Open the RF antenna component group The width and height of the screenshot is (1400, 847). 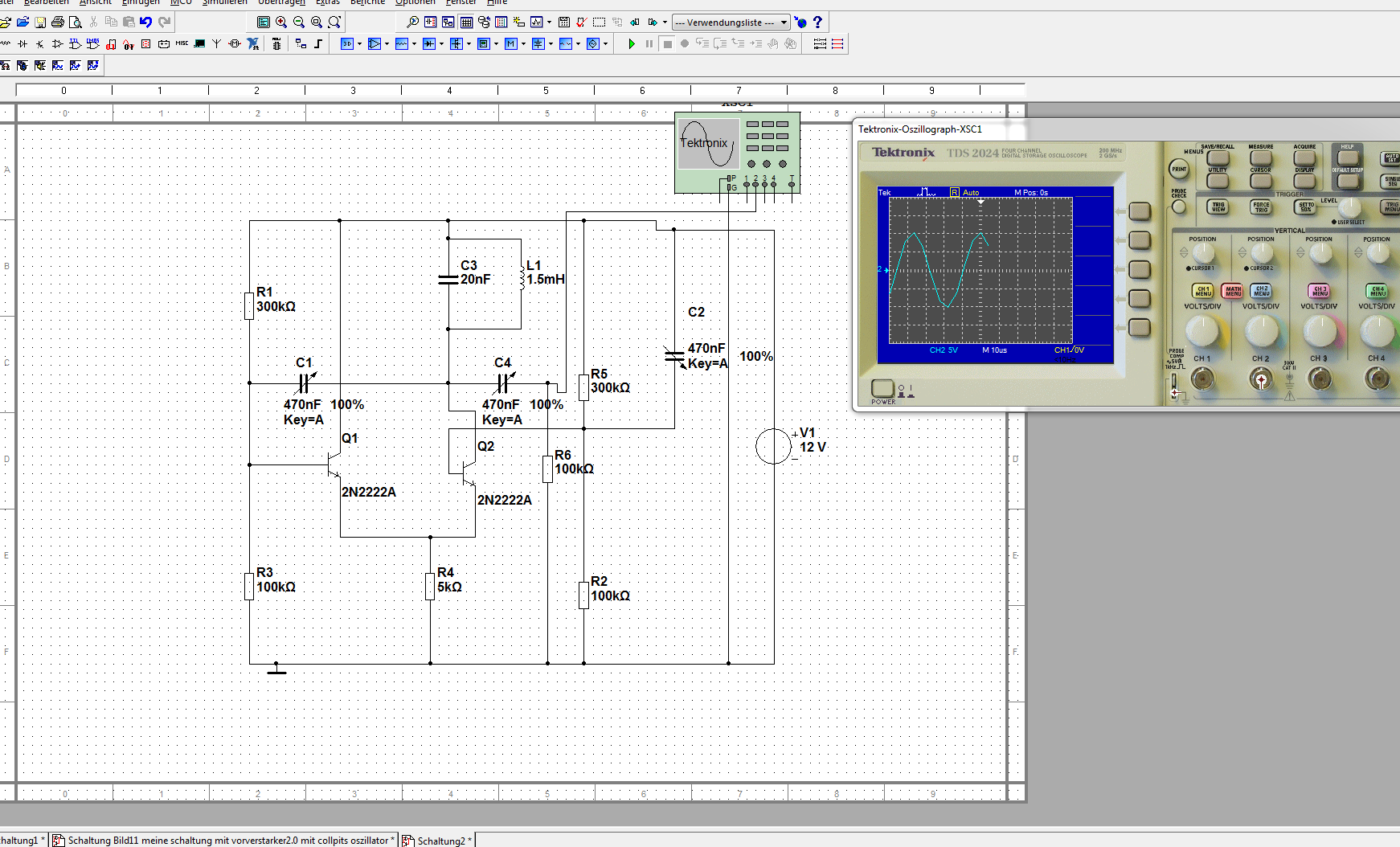tap(217, 43)
